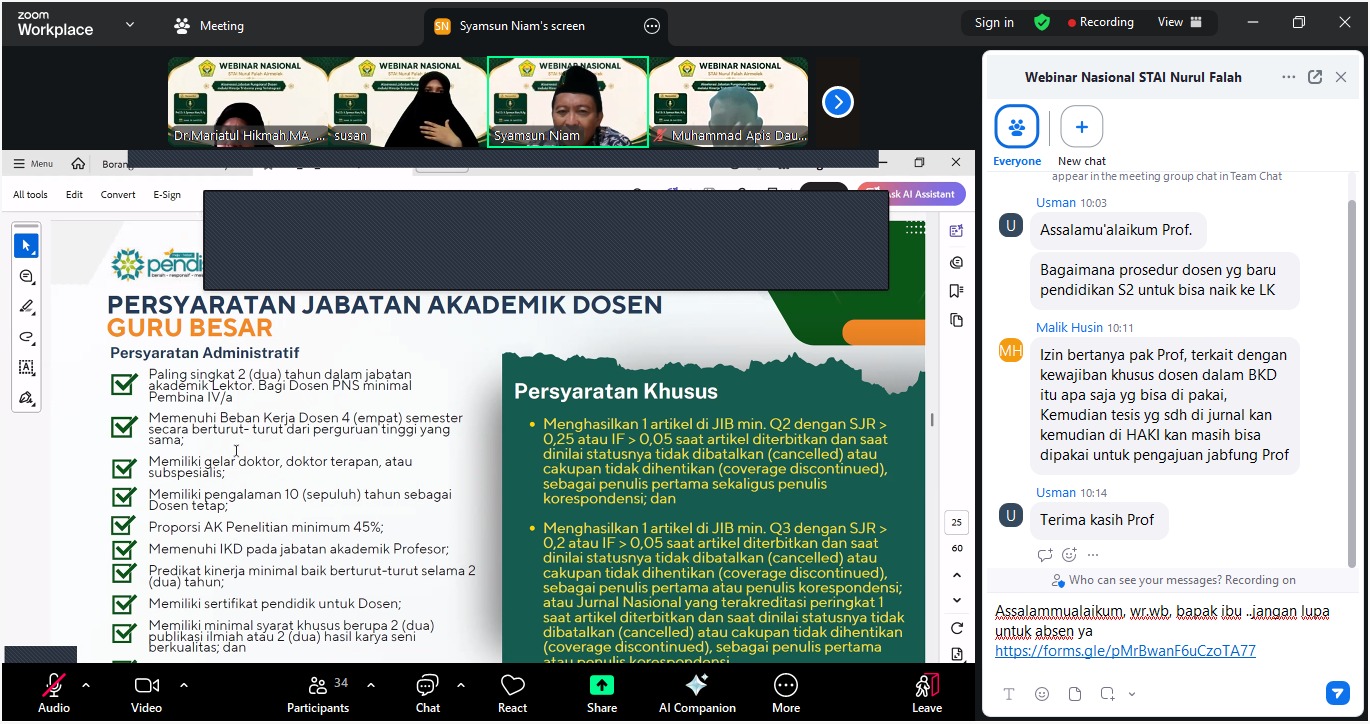Expand the Participants options caret
Screen dimensions: 1370x724
click(371, 685)
